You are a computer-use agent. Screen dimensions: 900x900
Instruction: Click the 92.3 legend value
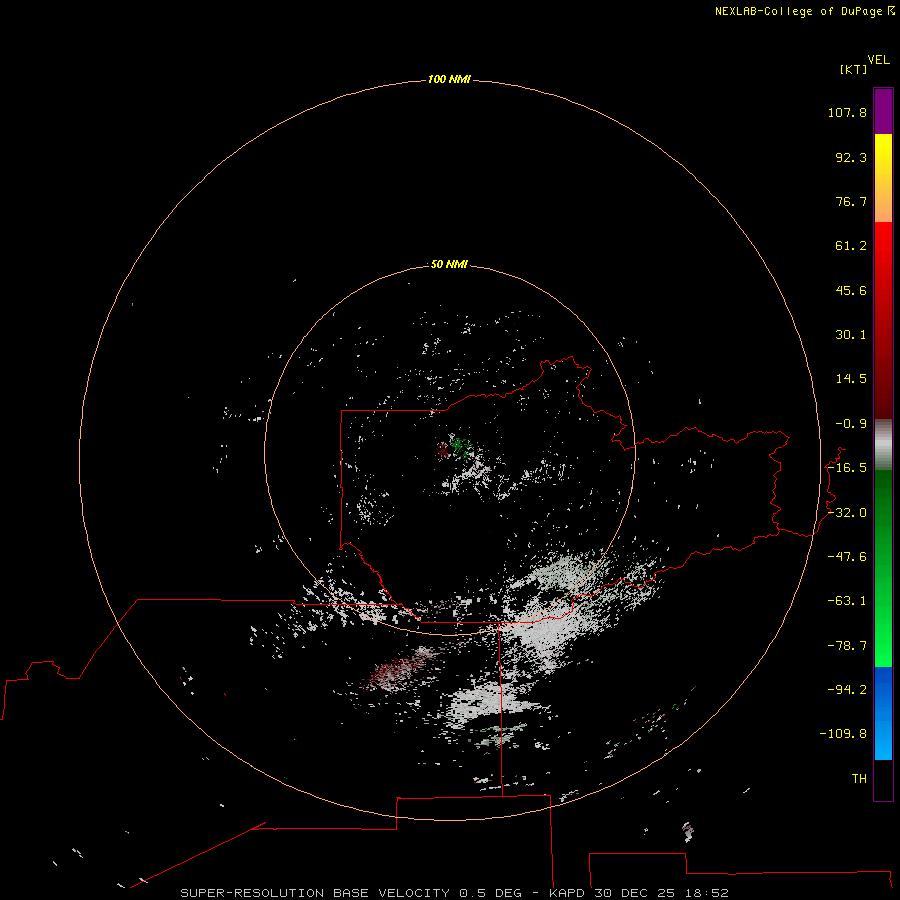click(851, 157)
